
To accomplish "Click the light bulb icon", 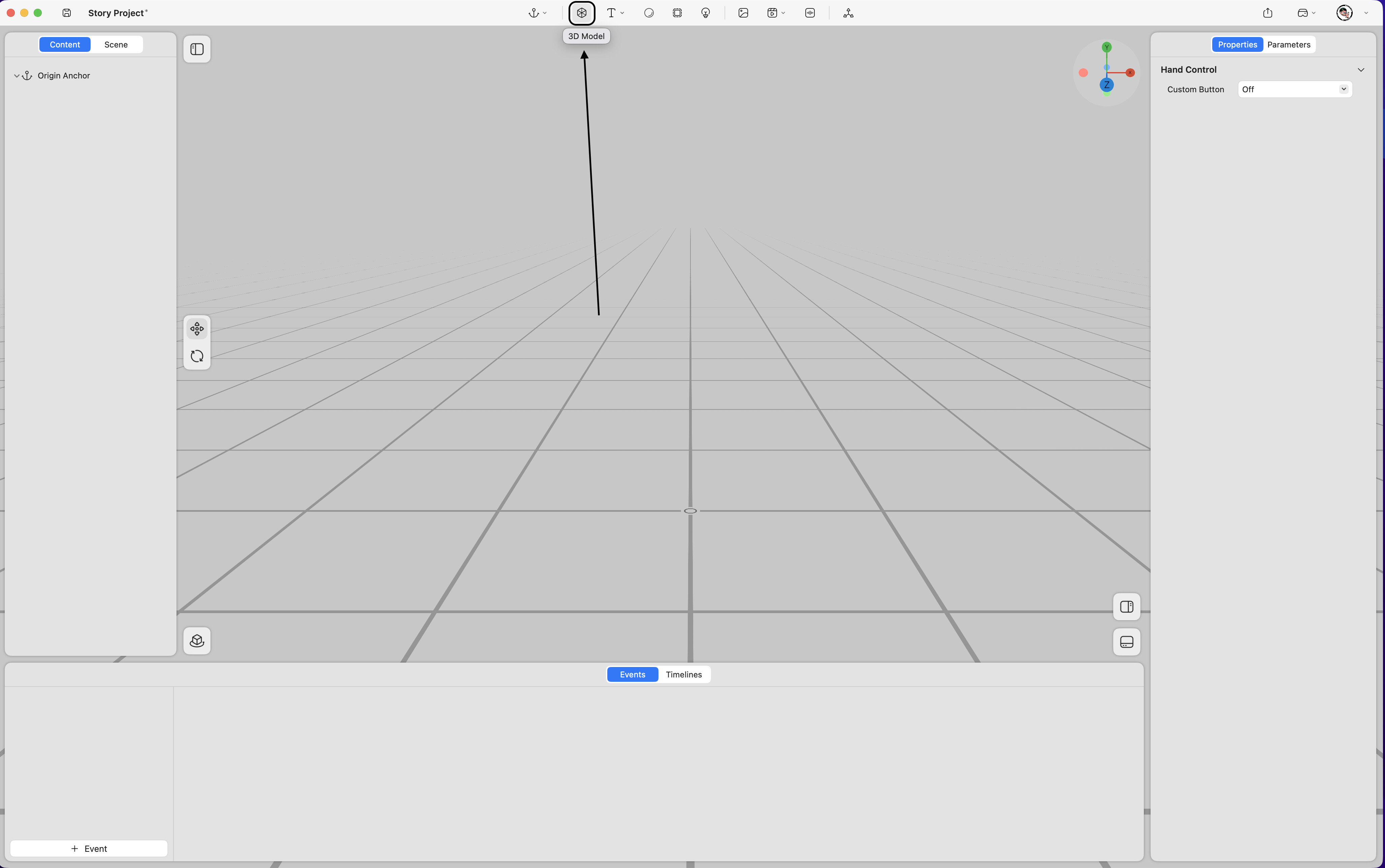I will (x=706, y=13).
